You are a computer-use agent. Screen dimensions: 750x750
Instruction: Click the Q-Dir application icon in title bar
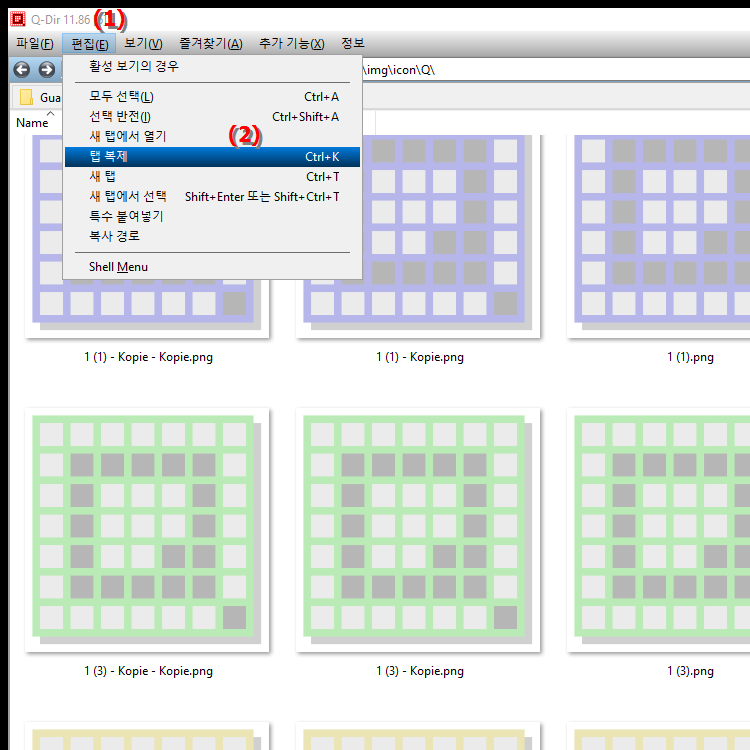(18, 19)
